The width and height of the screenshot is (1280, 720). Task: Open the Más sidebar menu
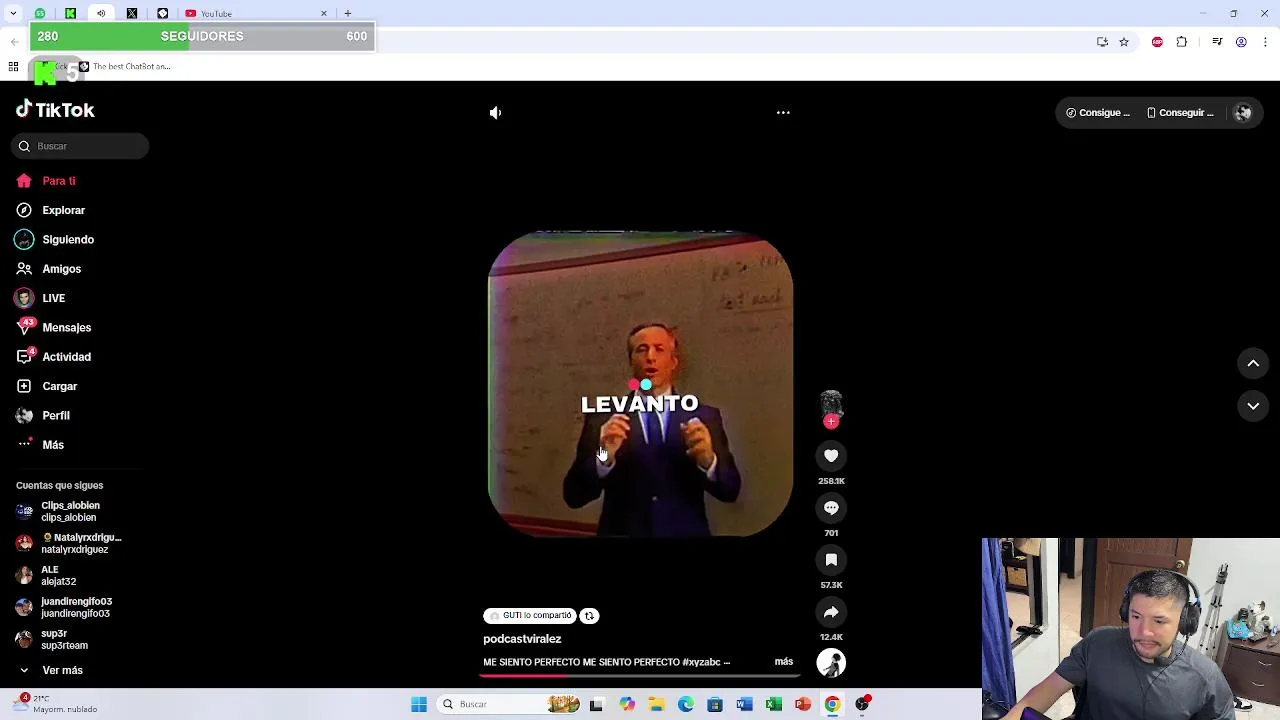tap(40, 445)
